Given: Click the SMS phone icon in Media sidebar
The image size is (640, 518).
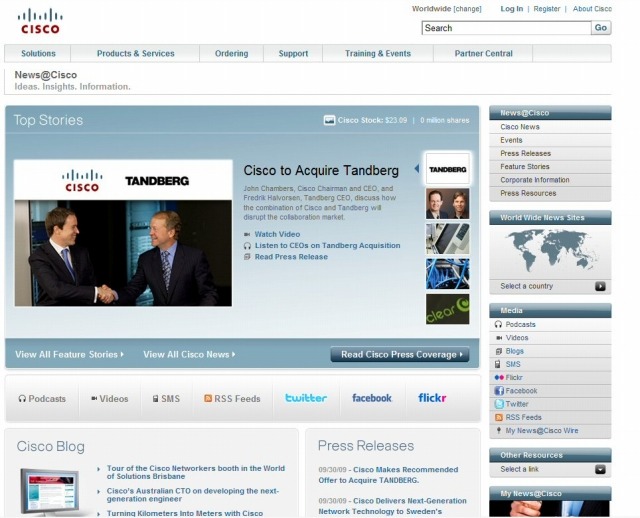Looking at the screenshot, I should click(x=498, y=364).
